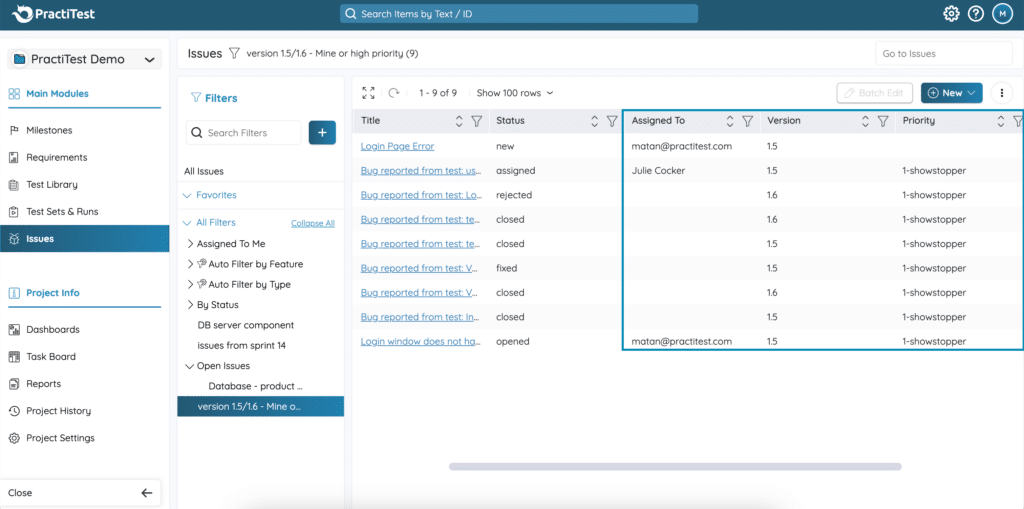Open the user avatar M menu

click(x=1001, y=14)
